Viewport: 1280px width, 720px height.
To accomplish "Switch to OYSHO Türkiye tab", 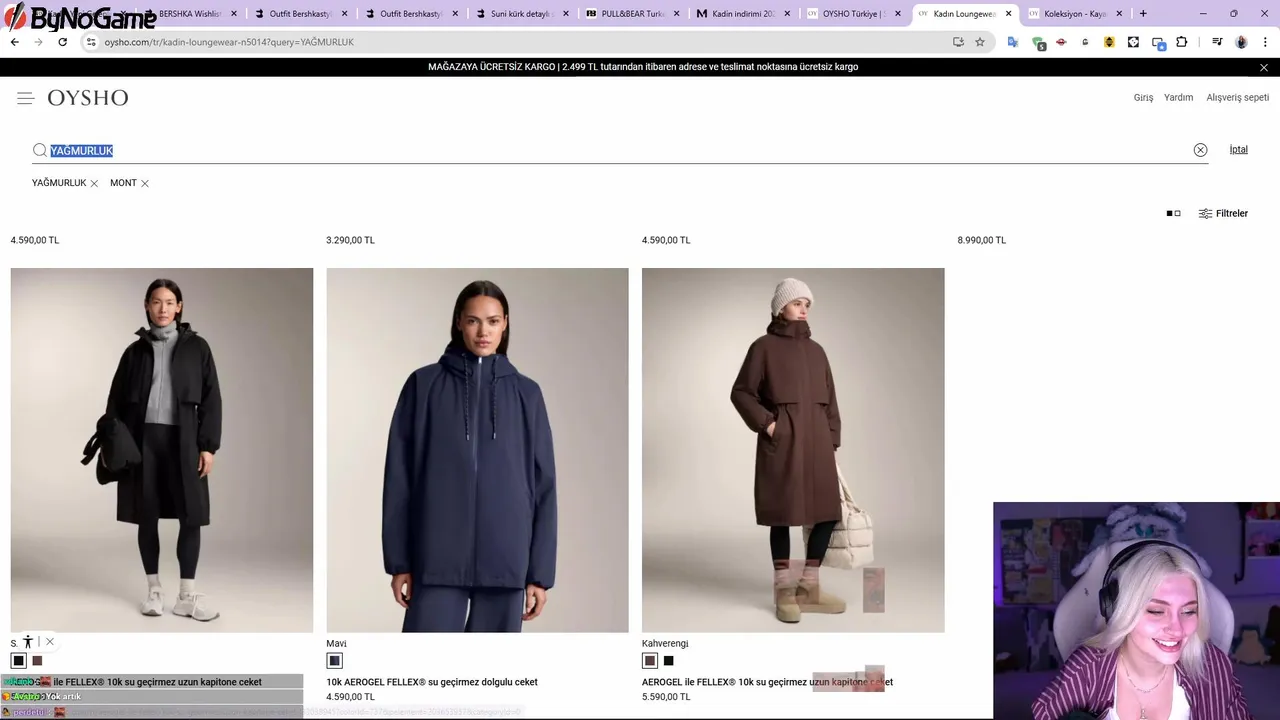I will (x=853, y=14).
